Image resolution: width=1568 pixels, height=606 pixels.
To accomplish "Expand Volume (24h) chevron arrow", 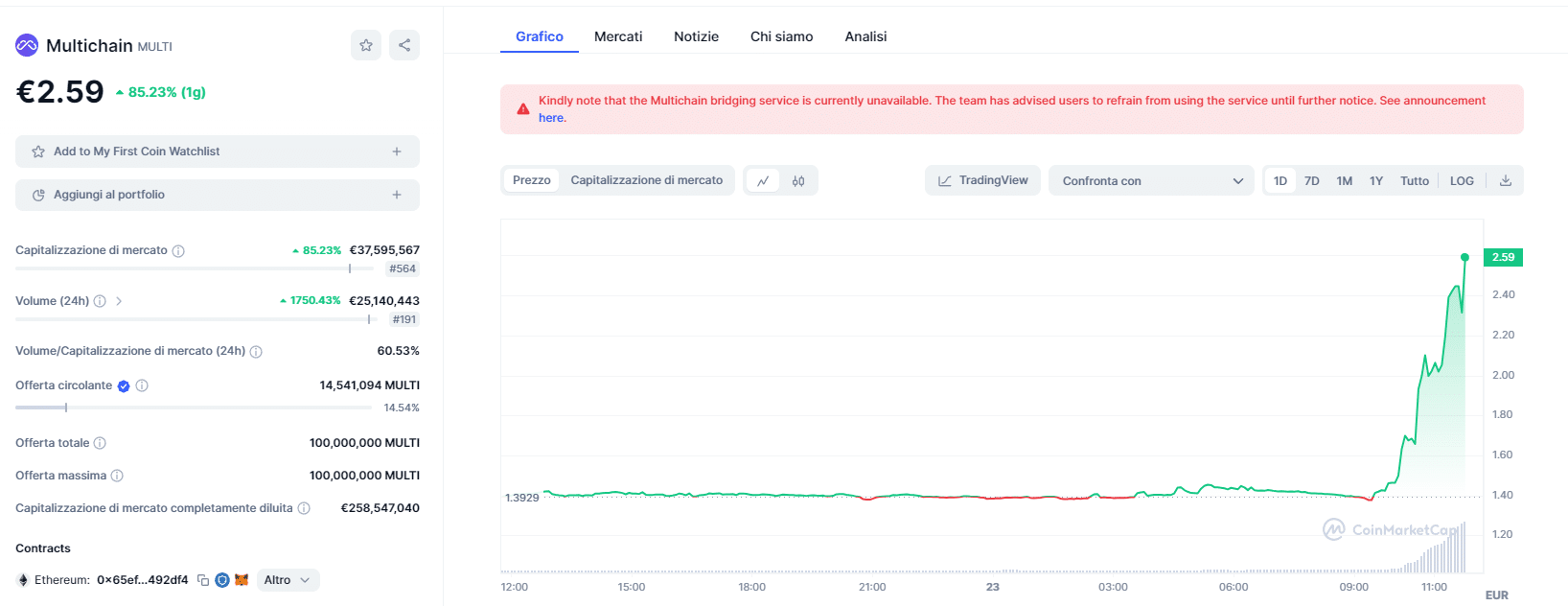I will click(119, 301).
